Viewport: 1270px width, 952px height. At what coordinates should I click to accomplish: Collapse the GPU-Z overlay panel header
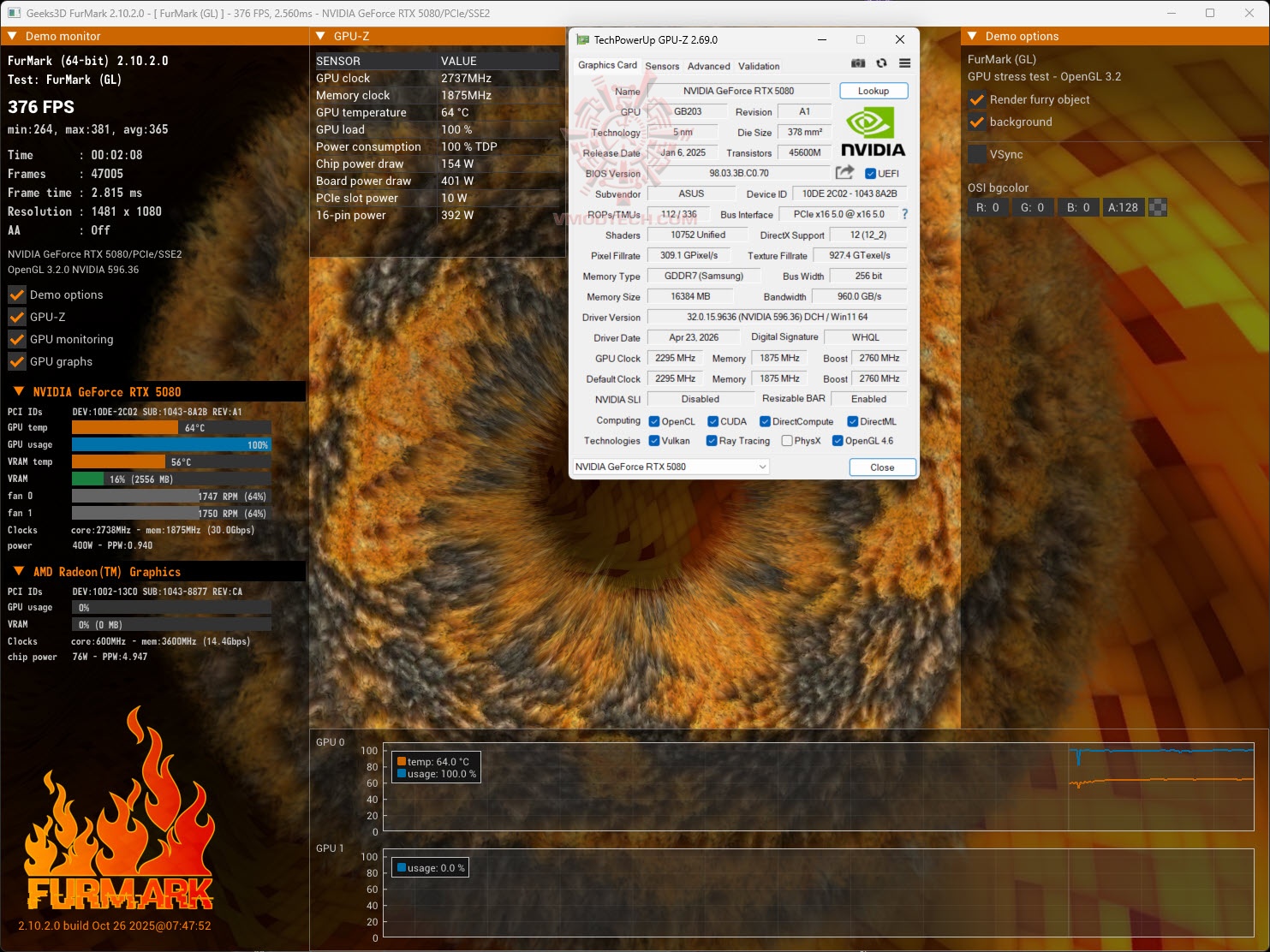[x=320, y=36]
